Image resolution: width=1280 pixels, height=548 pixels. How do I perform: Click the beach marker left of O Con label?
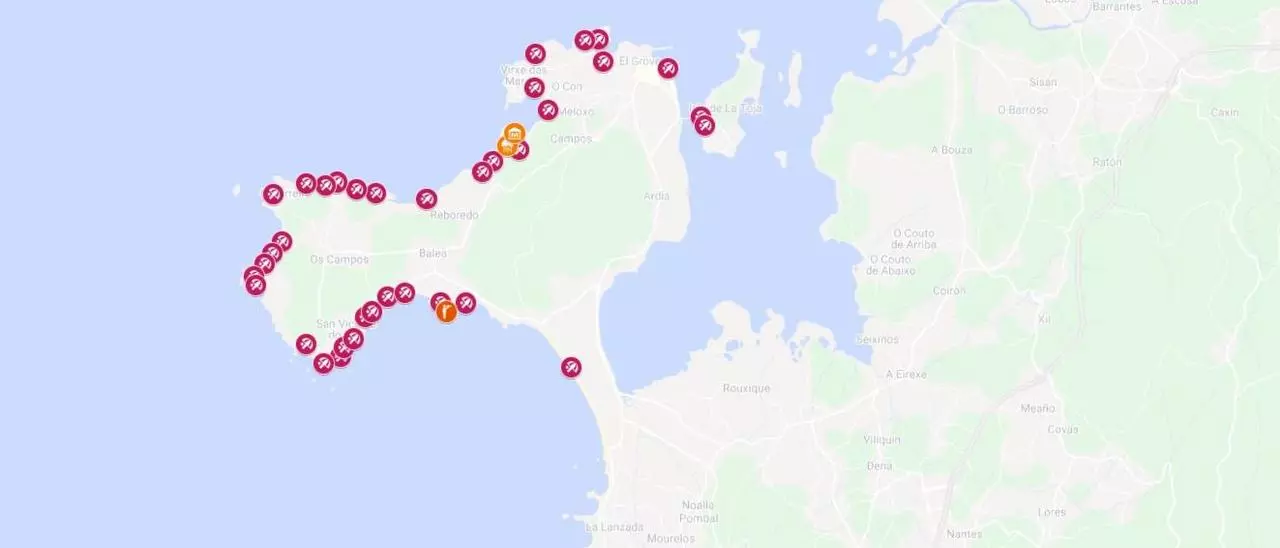(x=535, y=87)
